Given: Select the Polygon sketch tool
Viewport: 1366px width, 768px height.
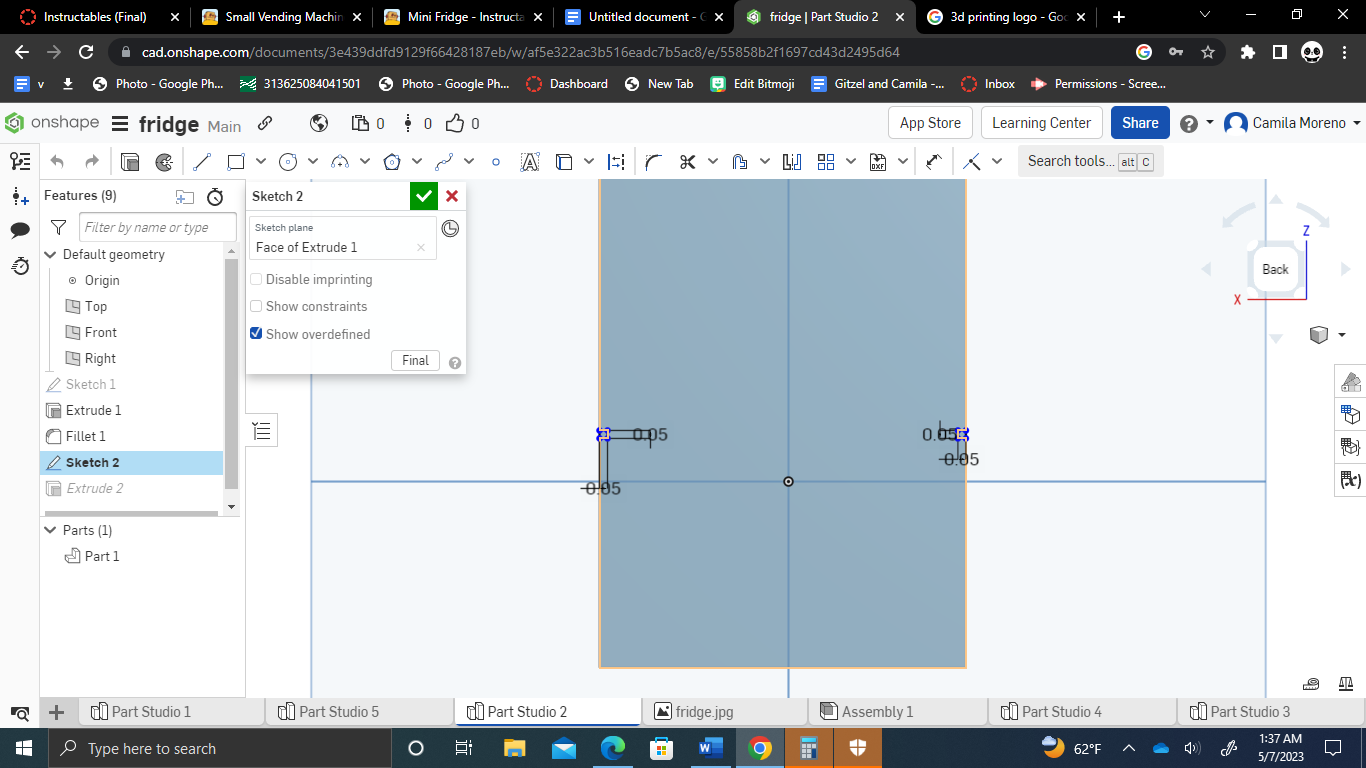Looking at the screenshot, I should coord(392,160).
